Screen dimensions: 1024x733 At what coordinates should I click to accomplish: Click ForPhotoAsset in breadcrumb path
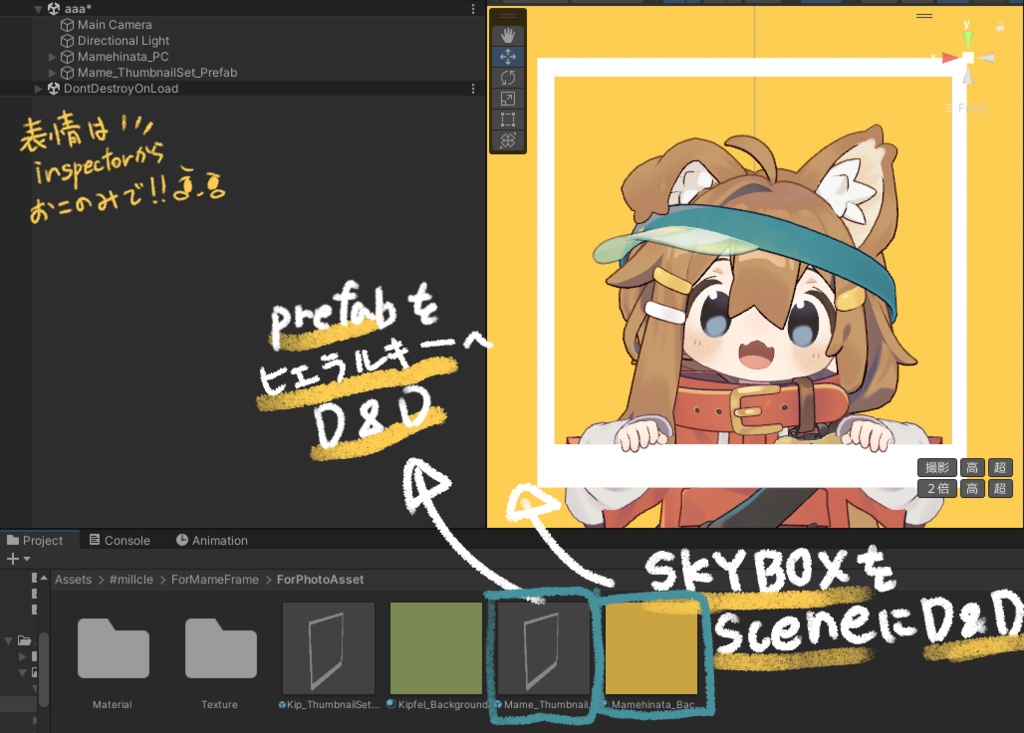320,579
